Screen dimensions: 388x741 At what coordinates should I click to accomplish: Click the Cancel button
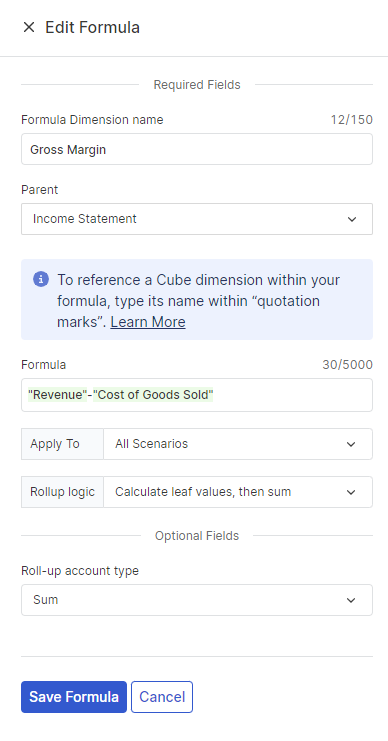point(162,697)
